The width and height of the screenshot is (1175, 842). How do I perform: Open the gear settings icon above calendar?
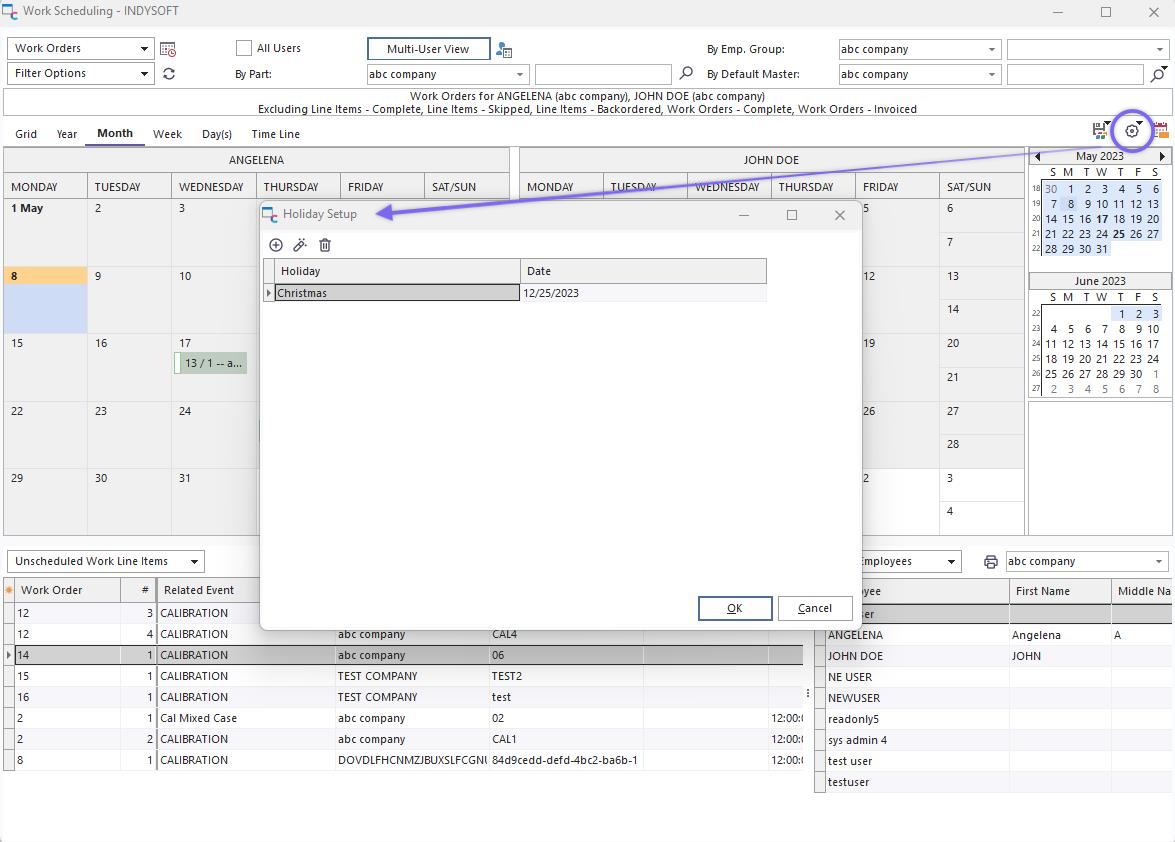tap(1132, 130)
